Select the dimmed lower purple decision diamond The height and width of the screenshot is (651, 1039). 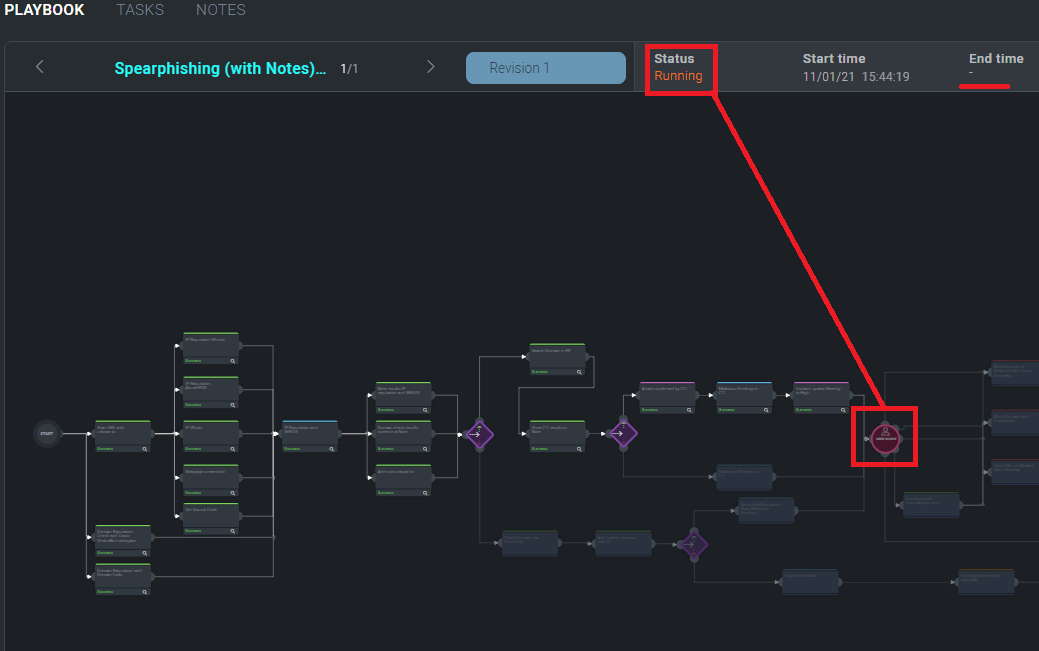[x=692, y=544]
